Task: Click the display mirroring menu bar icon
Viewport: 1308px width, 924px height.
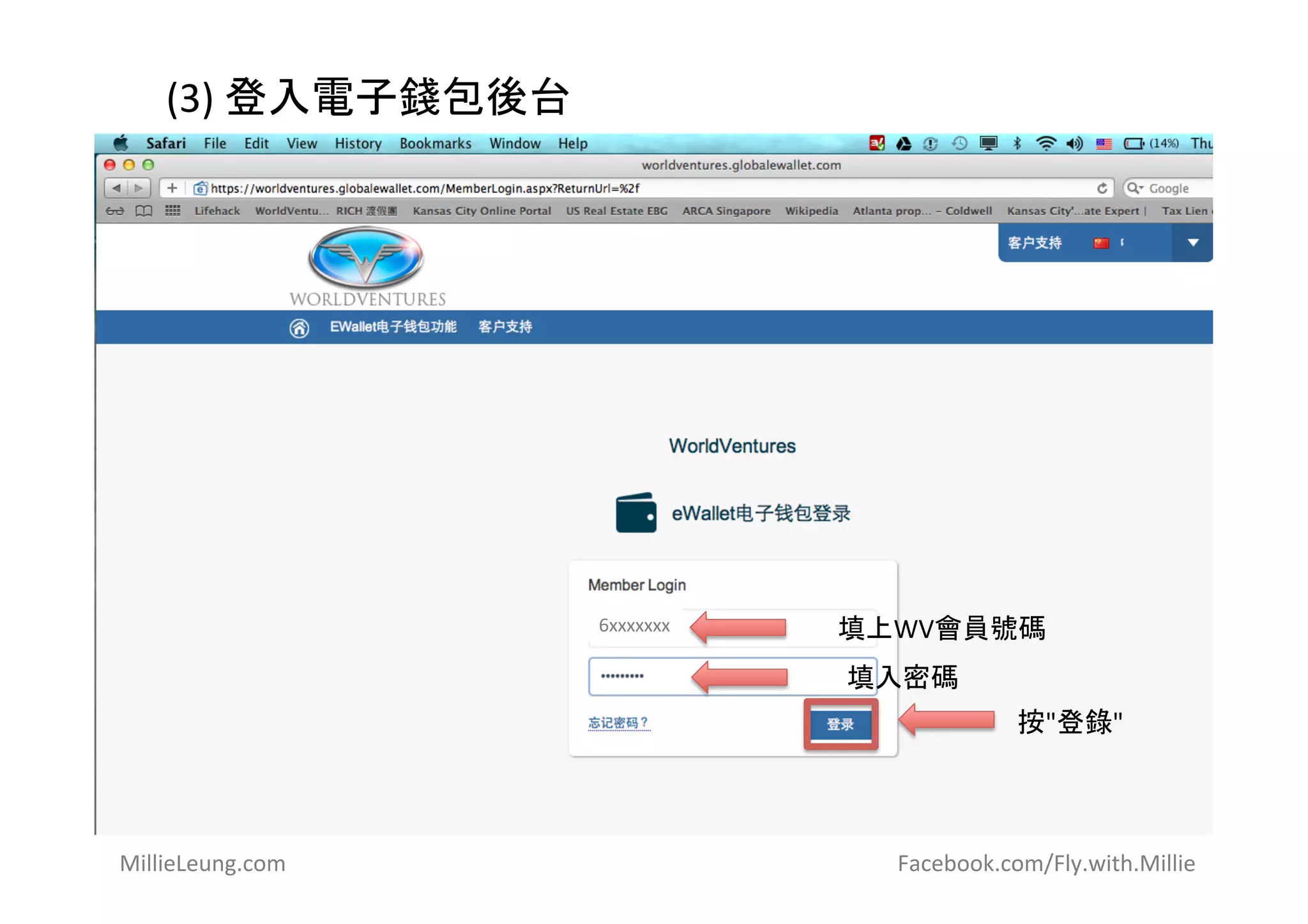Action: click(988, 143)
